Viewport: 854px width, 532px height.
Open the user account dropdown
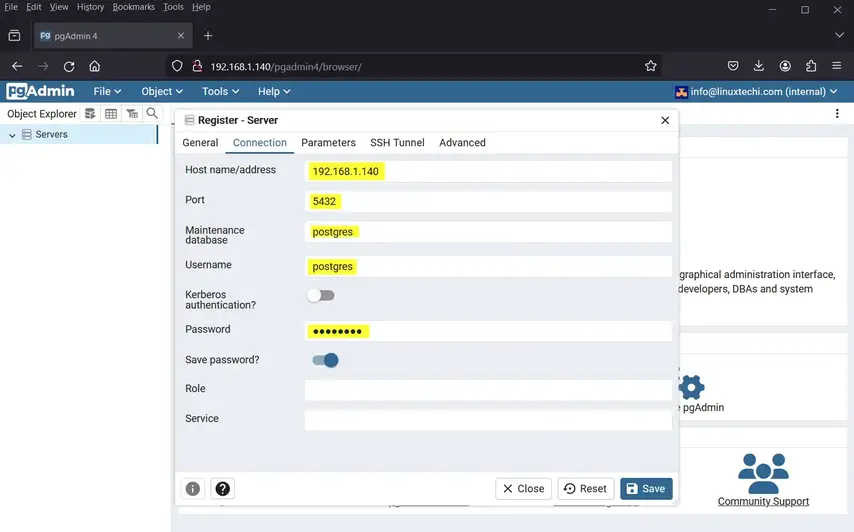pos(757,92)
